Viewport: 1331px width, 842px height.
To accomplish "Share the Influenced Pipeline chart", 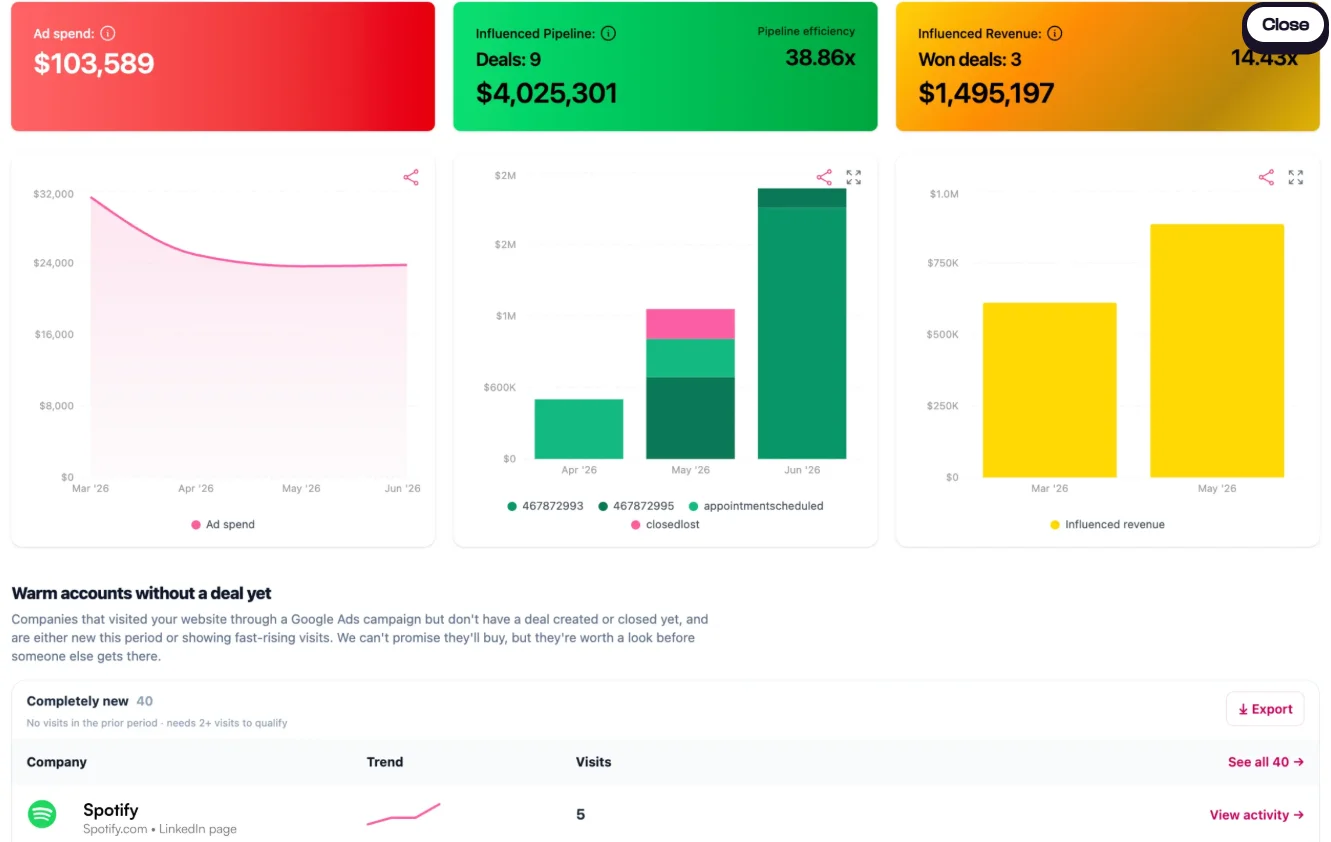I will coord(824,177).
